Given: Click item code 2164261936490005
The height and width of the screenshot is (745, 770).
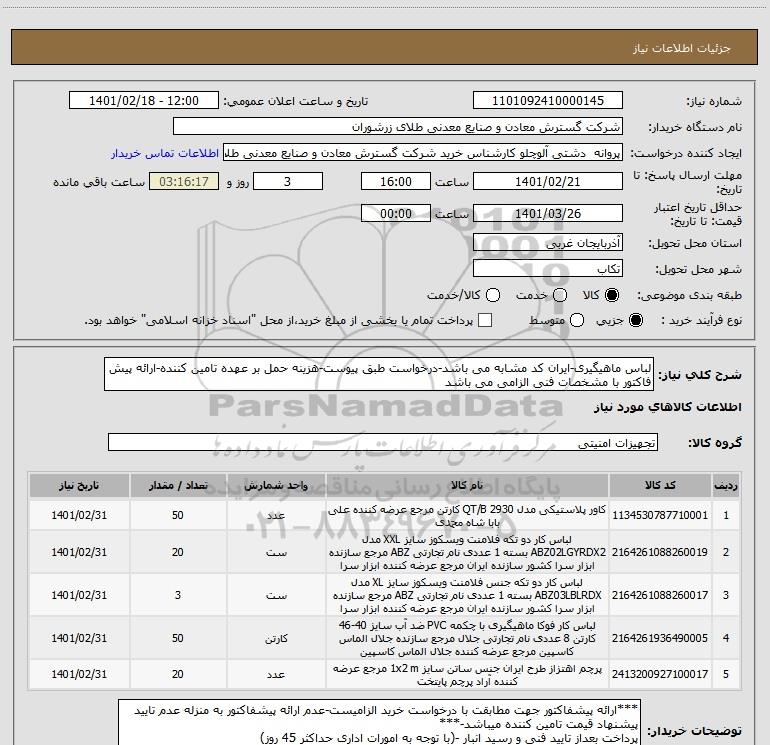Looking at the screenshot, I should [660, 638].
